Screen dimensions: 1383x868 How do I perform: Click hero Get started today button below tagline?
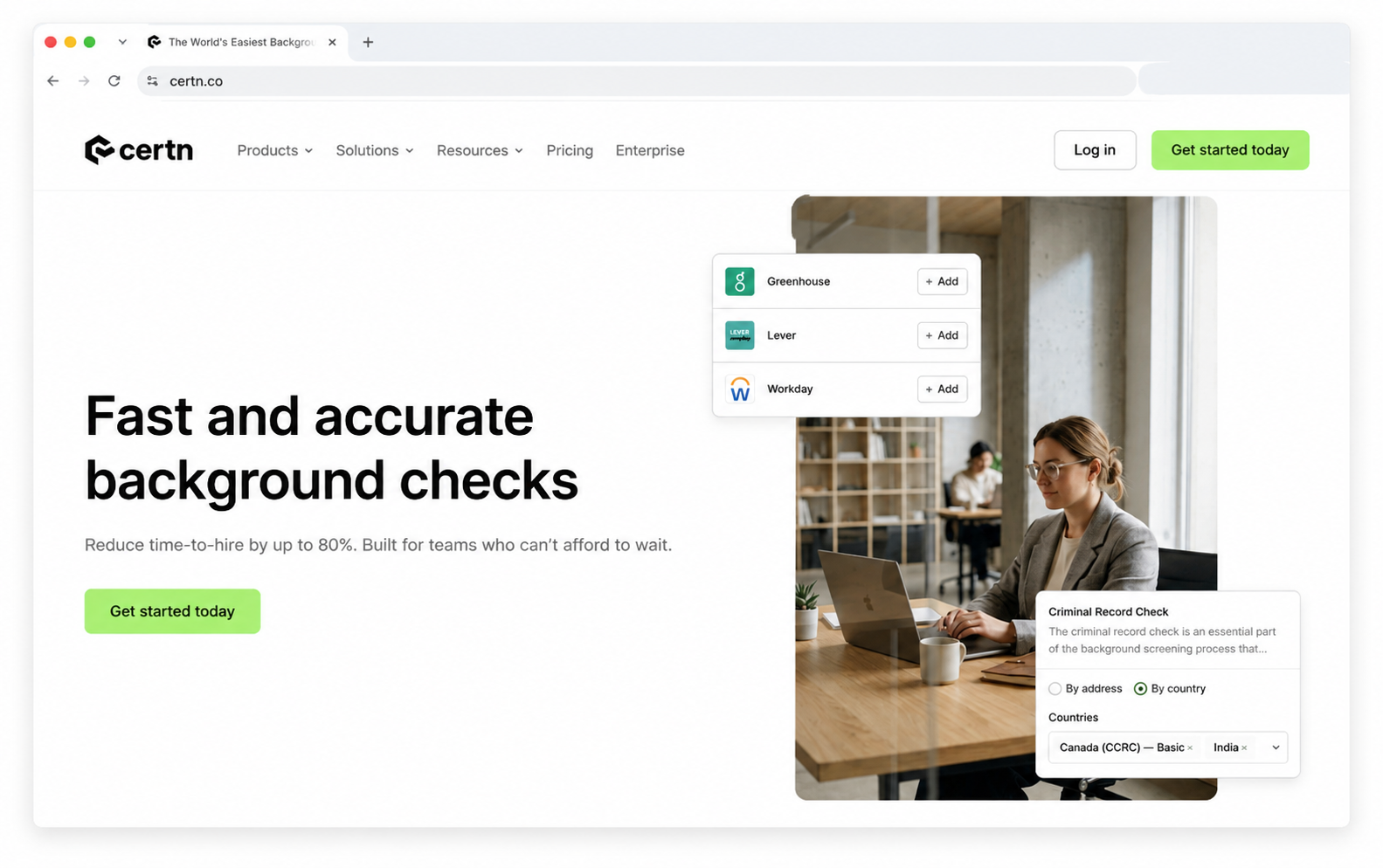[x=172, y=611]
